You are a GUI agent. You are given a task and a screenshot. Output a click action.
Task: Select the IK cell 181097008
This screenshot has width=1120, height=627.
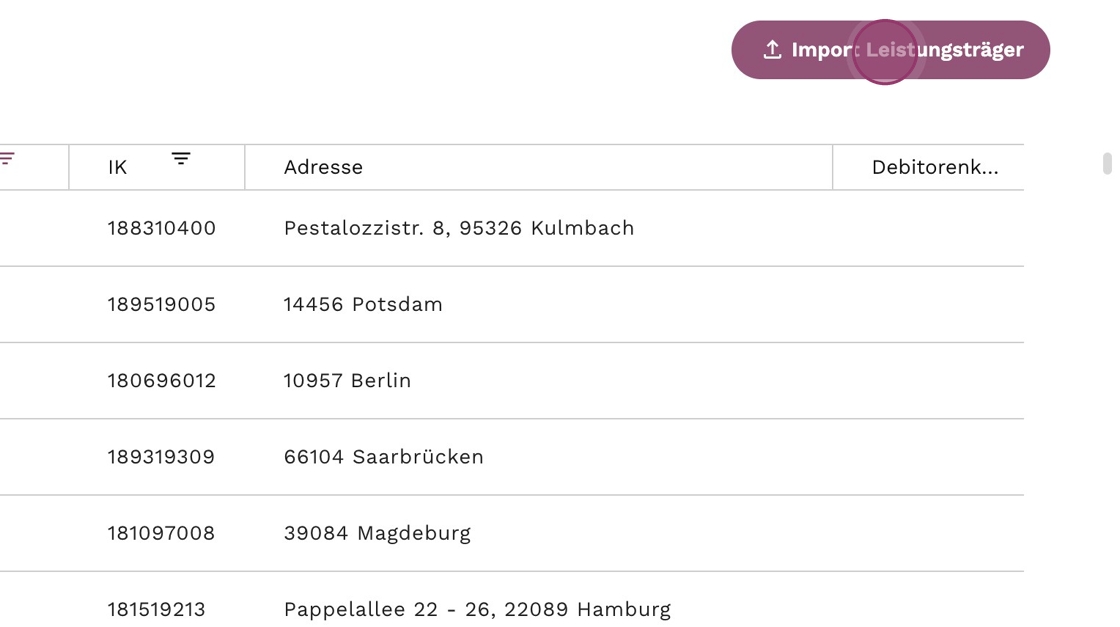pyautogui.click(x=161, y=533)
